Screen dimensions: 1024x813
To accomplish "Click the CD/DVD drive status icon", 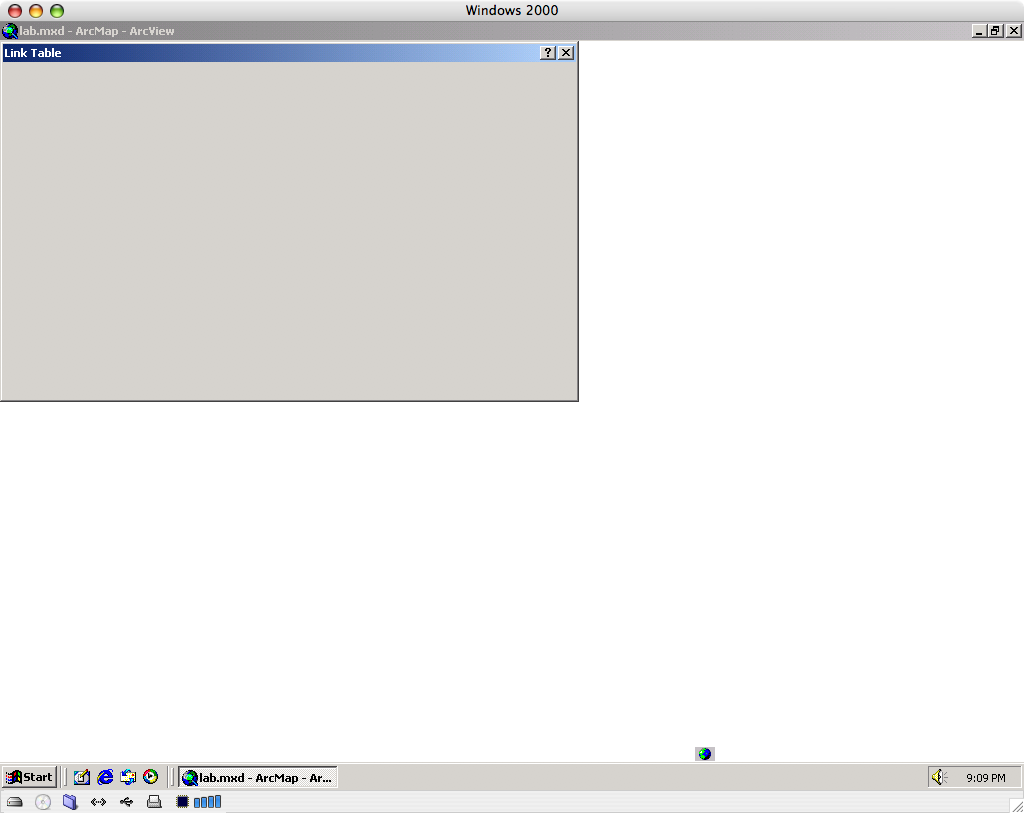I will click(42, 802).
